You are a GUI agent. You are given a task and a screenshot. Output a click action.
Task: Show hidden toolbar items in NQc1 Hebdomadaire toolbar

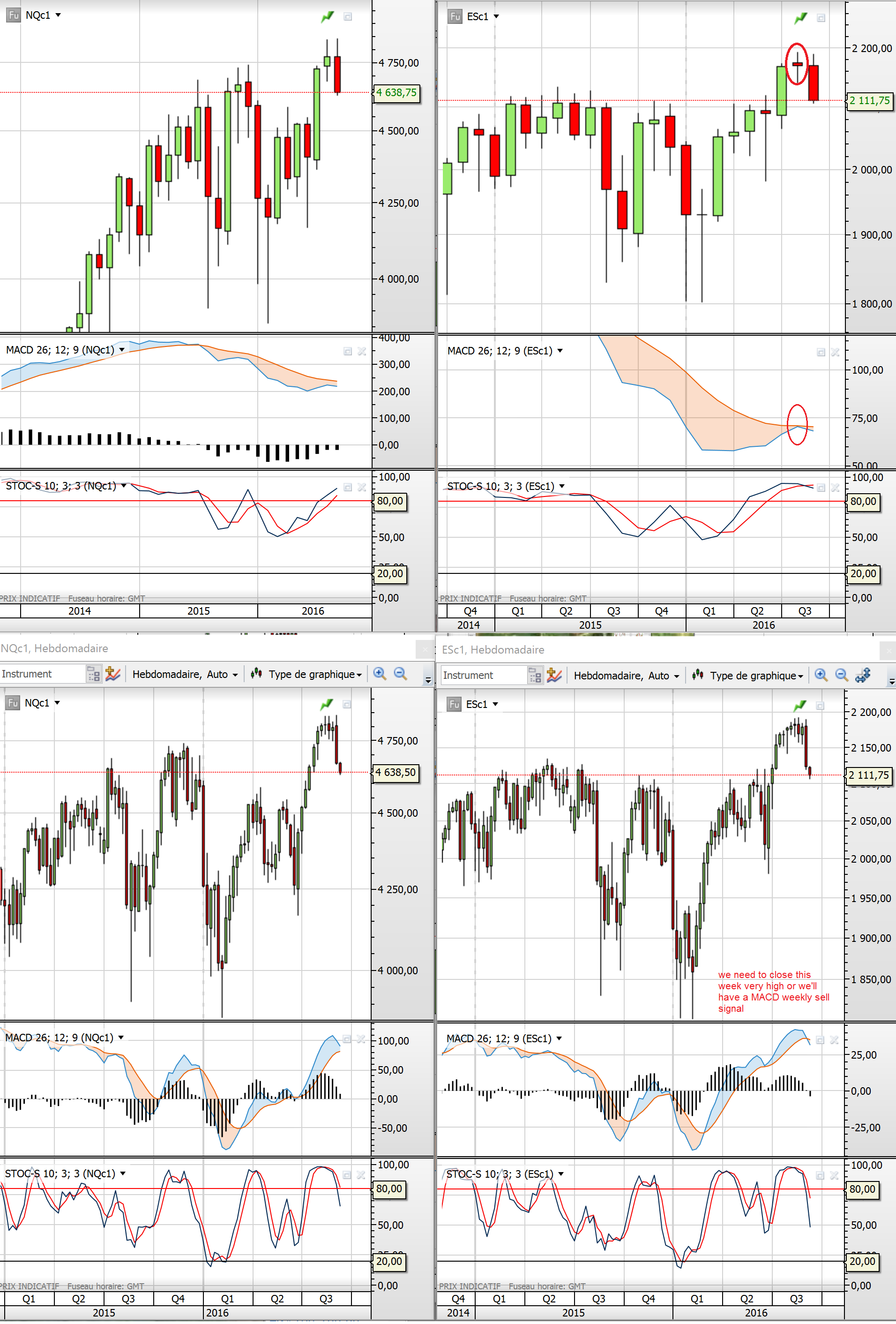point(428,680)
